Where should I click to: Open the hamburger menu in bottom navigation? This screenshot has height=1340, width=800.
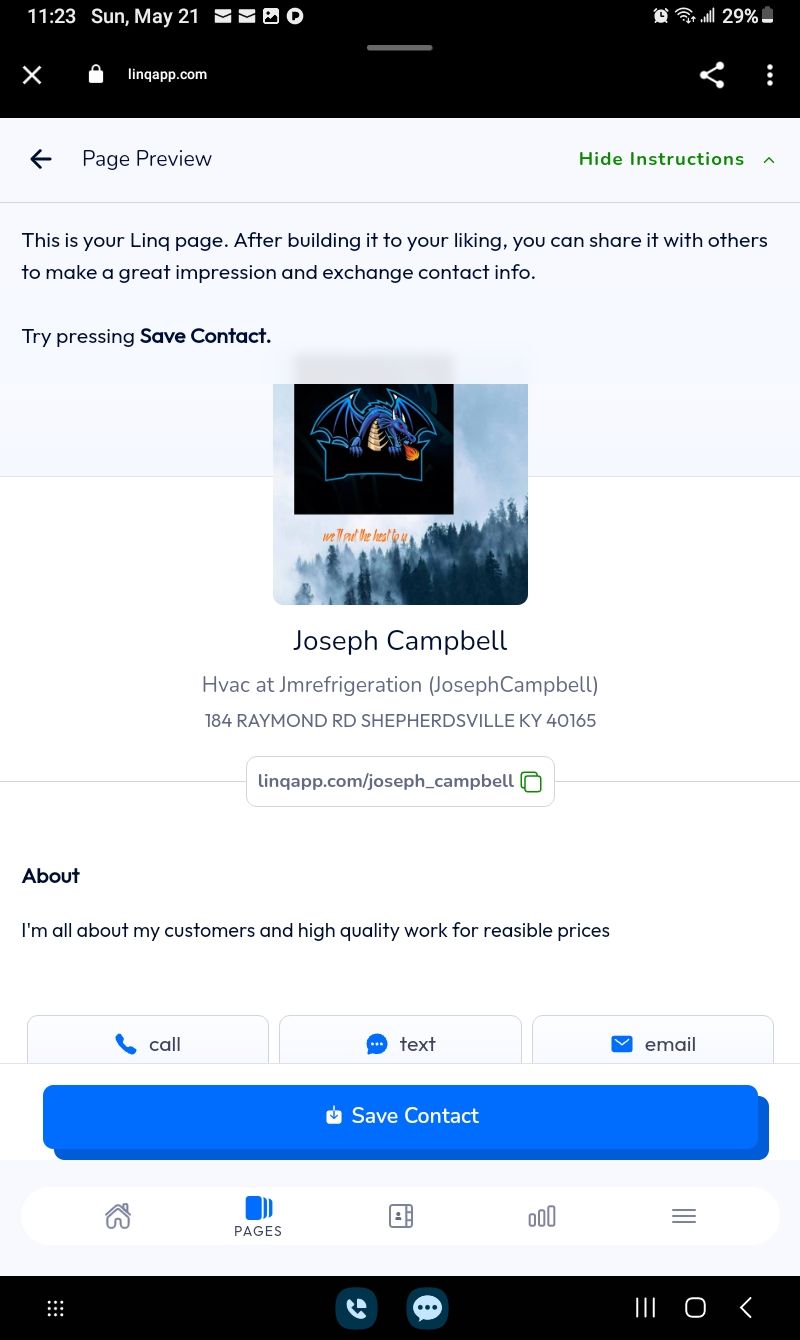pos(684,1216)
